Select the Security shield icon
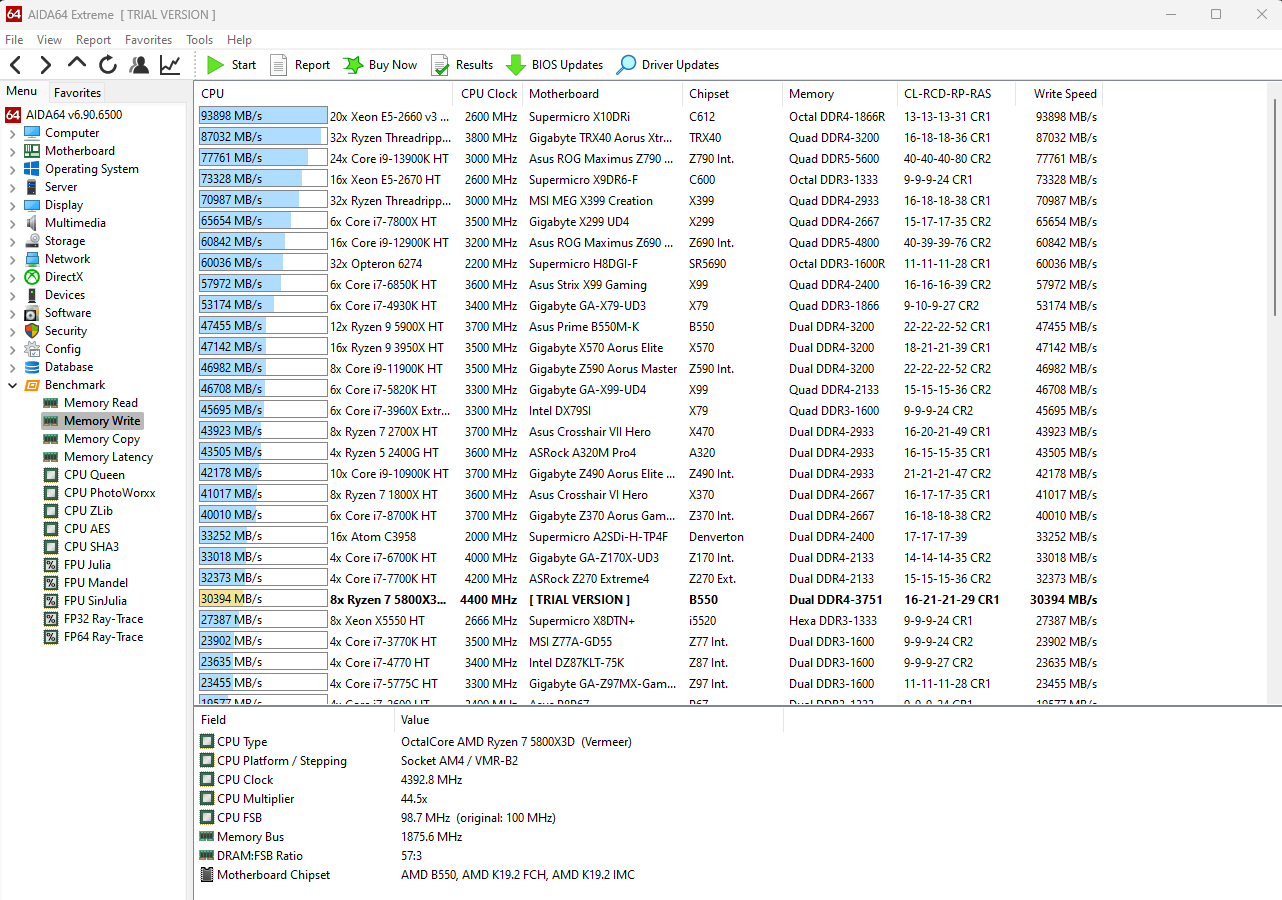1282x900 pixels. click(x=32, y=331)
